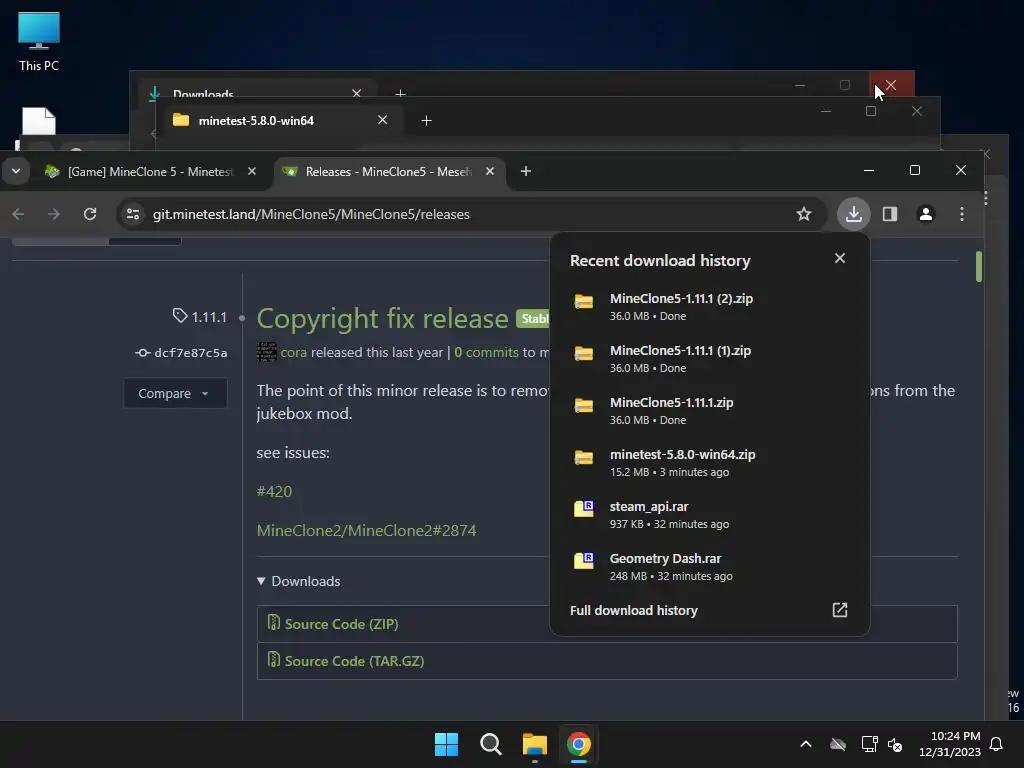This screenshot has width=1024, height=768.
Task: Open taskbar Search
Action: coord(490,744)
